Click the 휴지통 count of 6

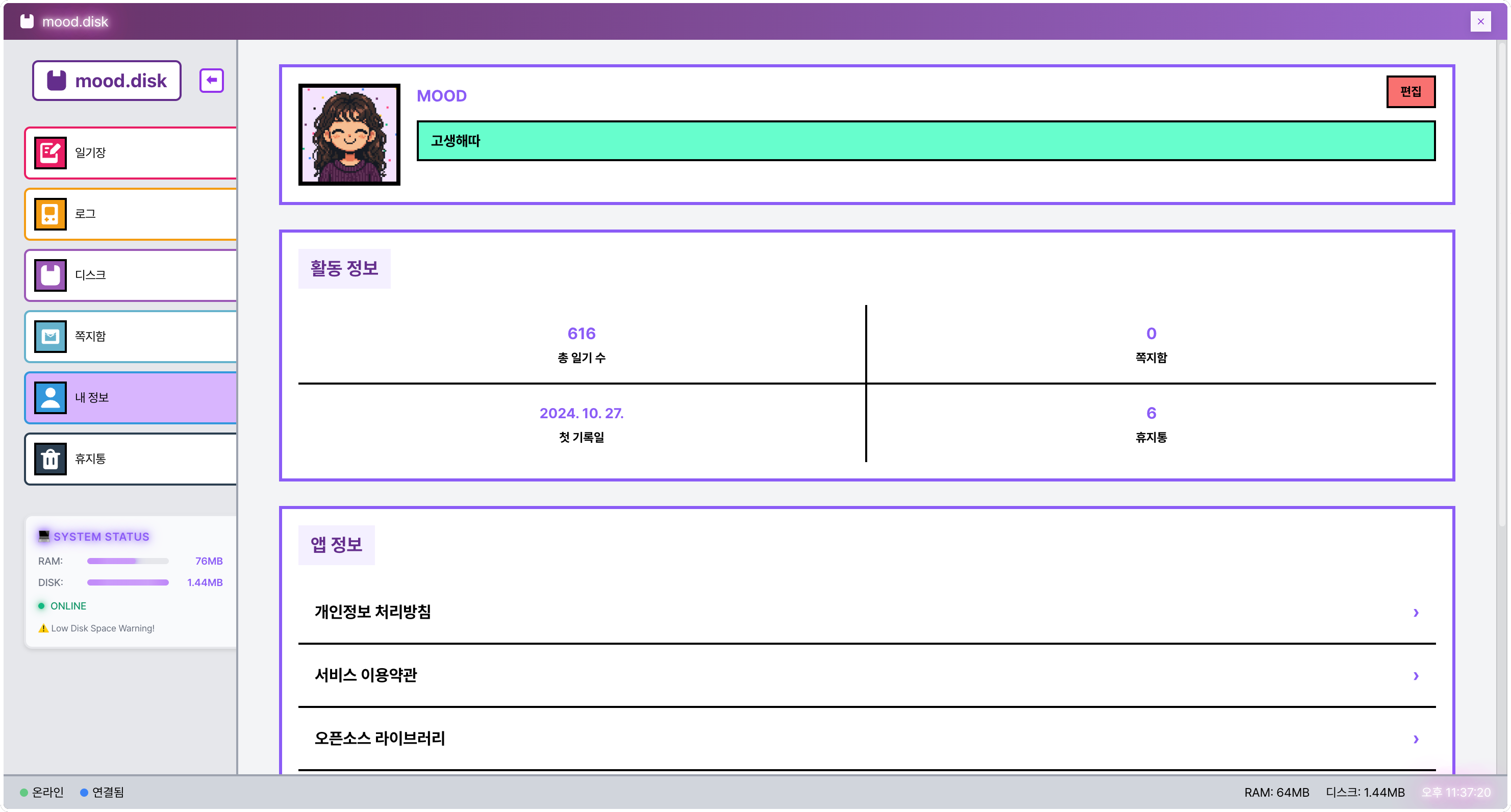point(1151,413)
